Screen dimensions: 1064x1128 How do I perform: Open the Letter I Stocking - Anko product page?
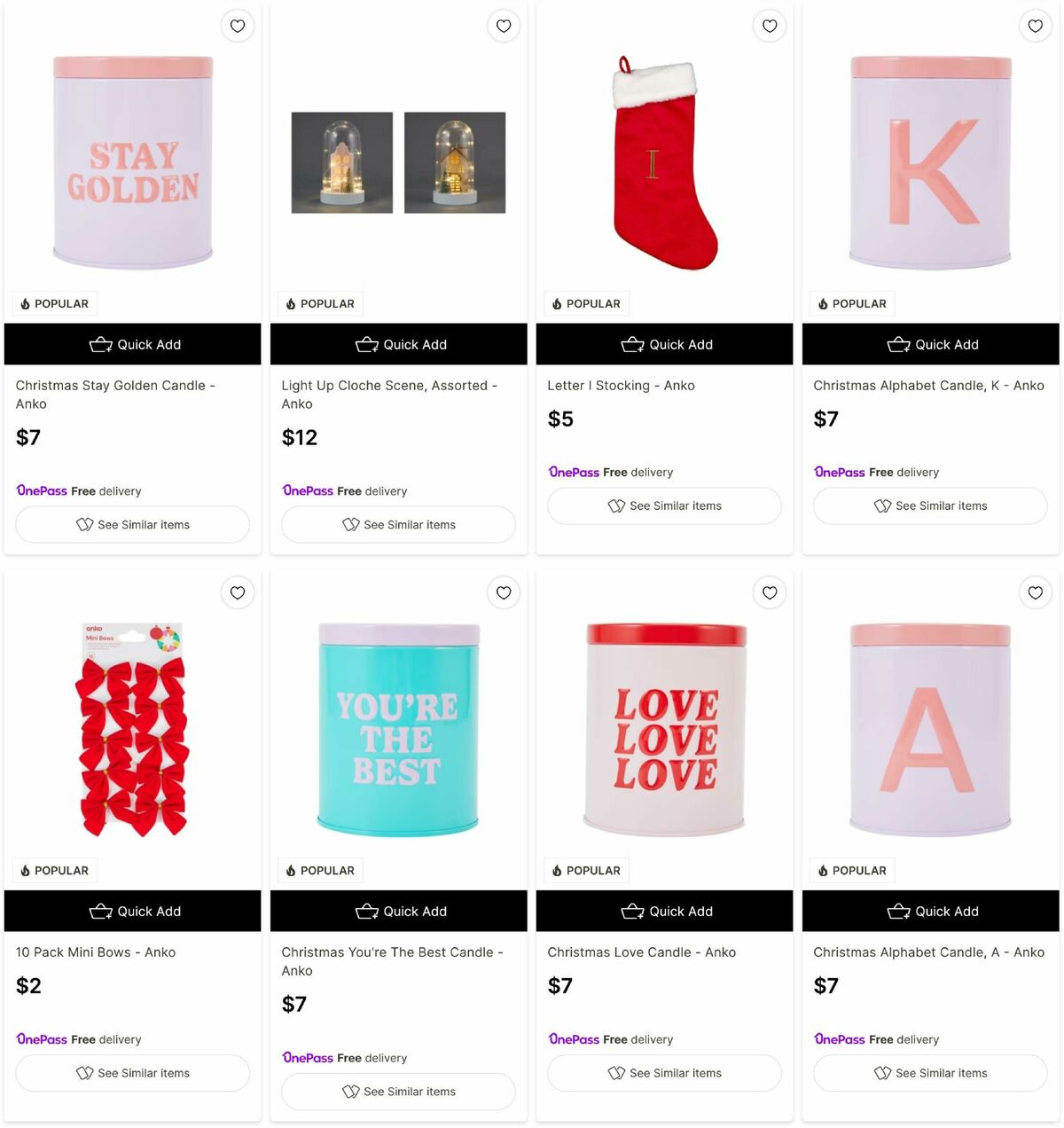pos(621,385)
